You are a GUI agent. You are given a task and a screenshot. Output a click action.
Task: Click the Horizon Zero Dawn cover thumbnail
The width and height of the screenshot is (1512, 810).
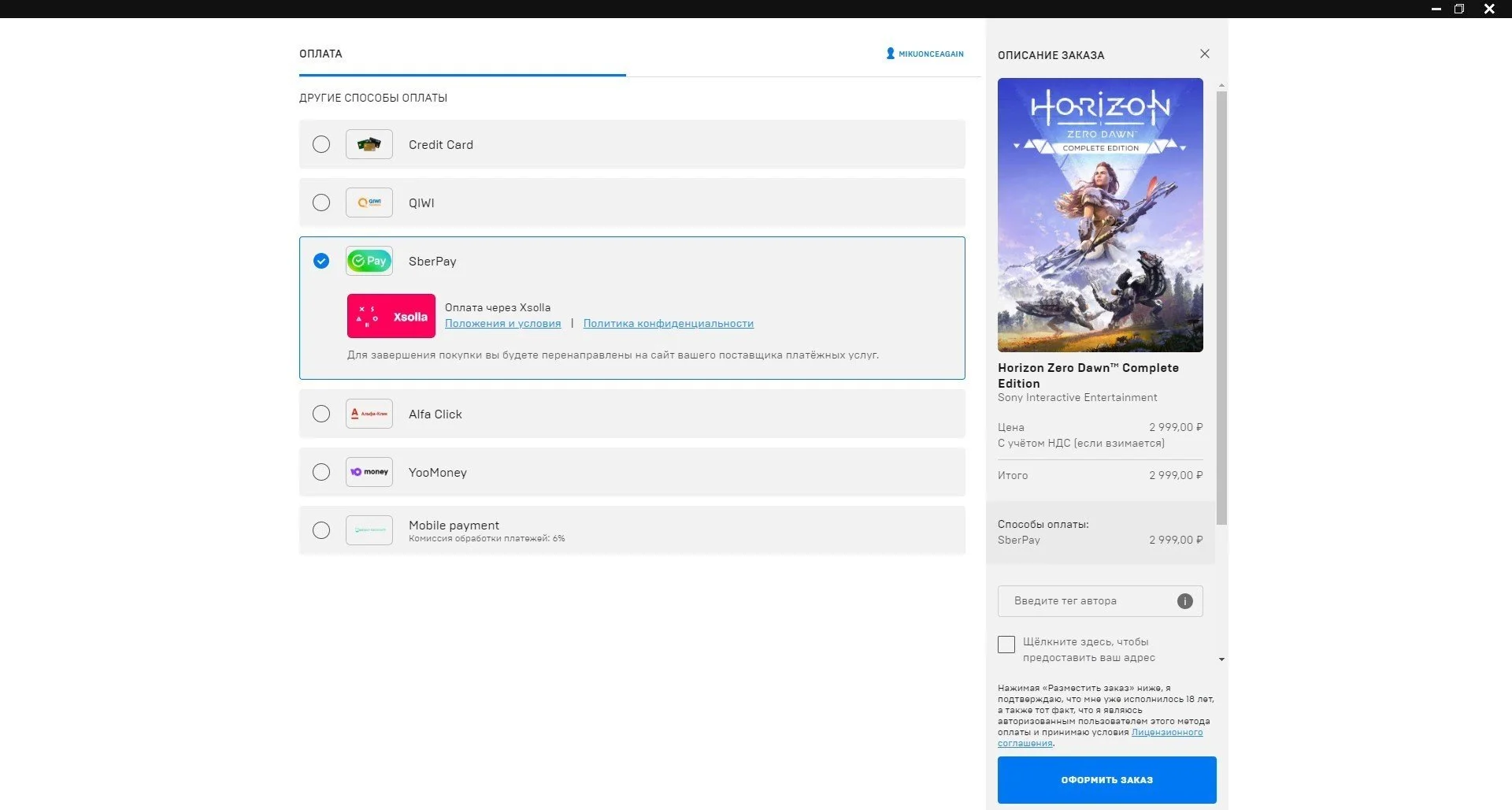(1100, 215)
